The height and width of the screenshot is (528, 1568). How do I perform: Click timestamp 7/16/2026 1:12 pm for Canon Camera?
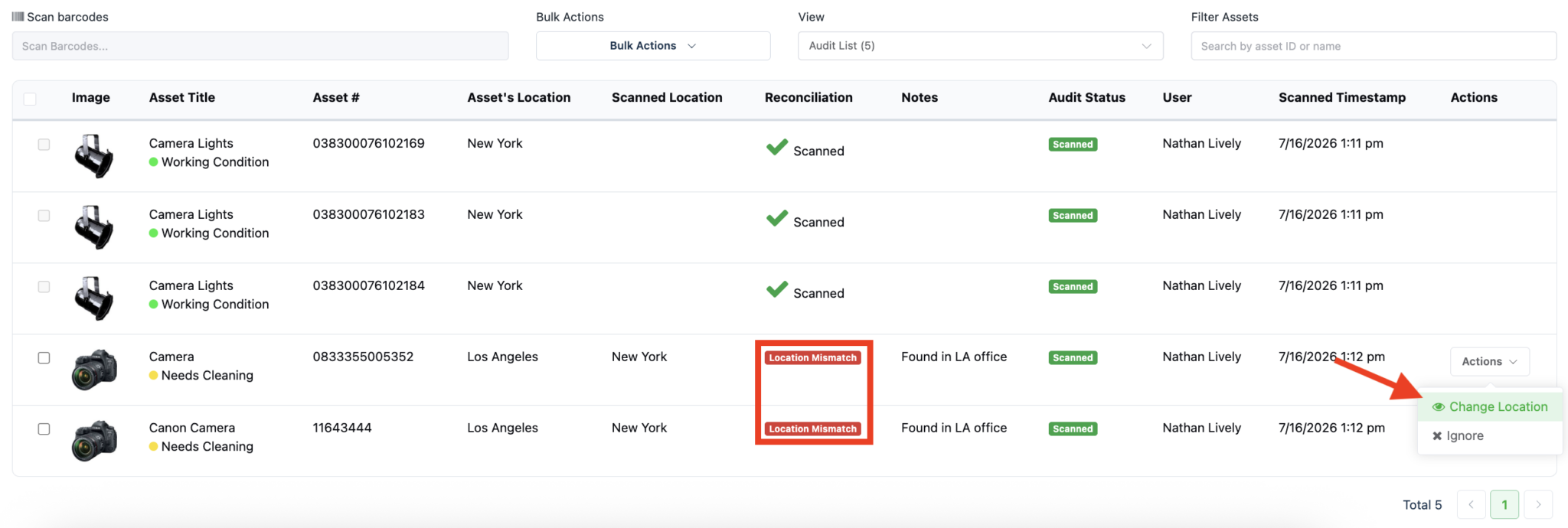(x=1331, y=429)
